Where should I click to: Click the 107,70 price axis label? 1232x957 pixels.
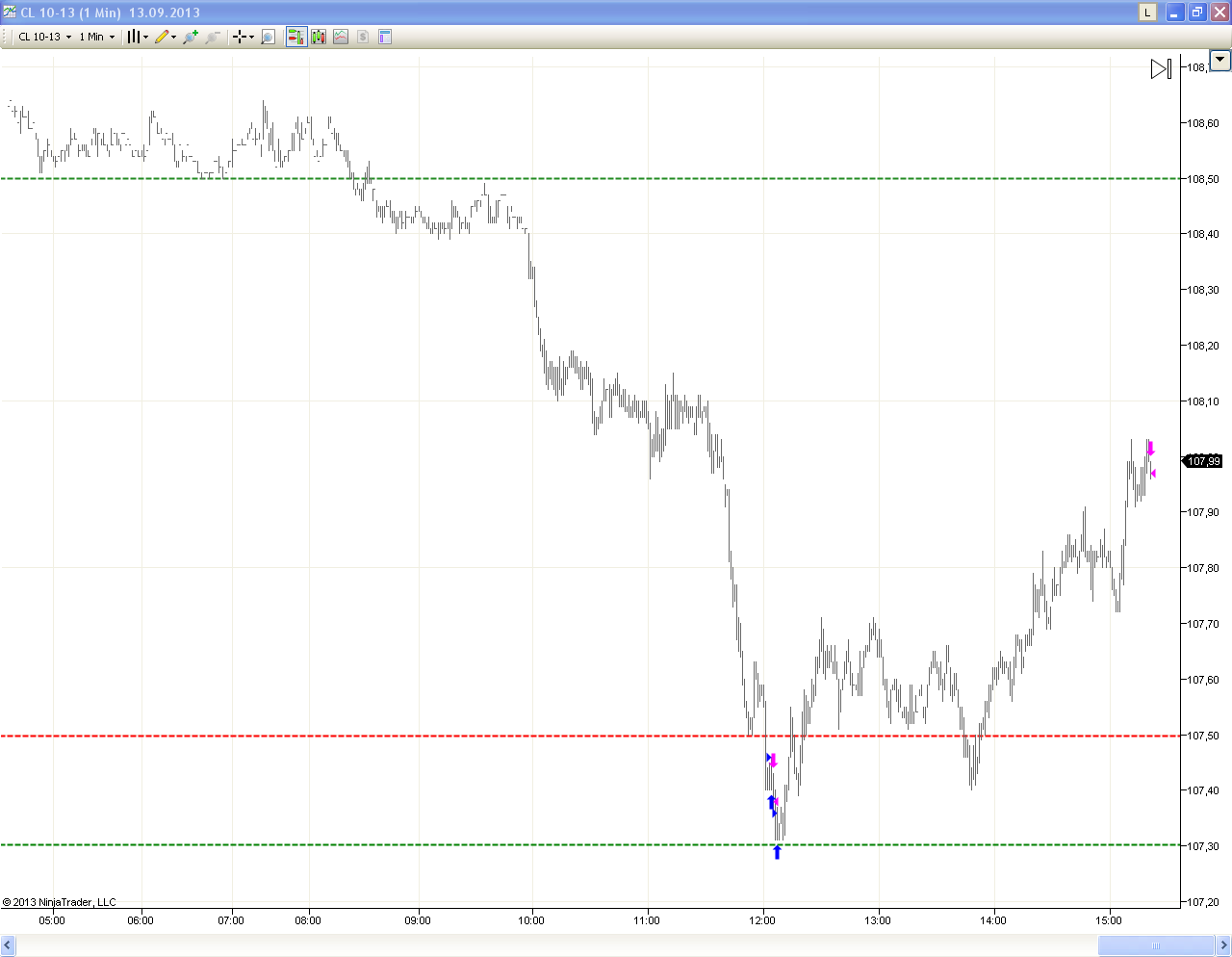[x=1203, y=624]
